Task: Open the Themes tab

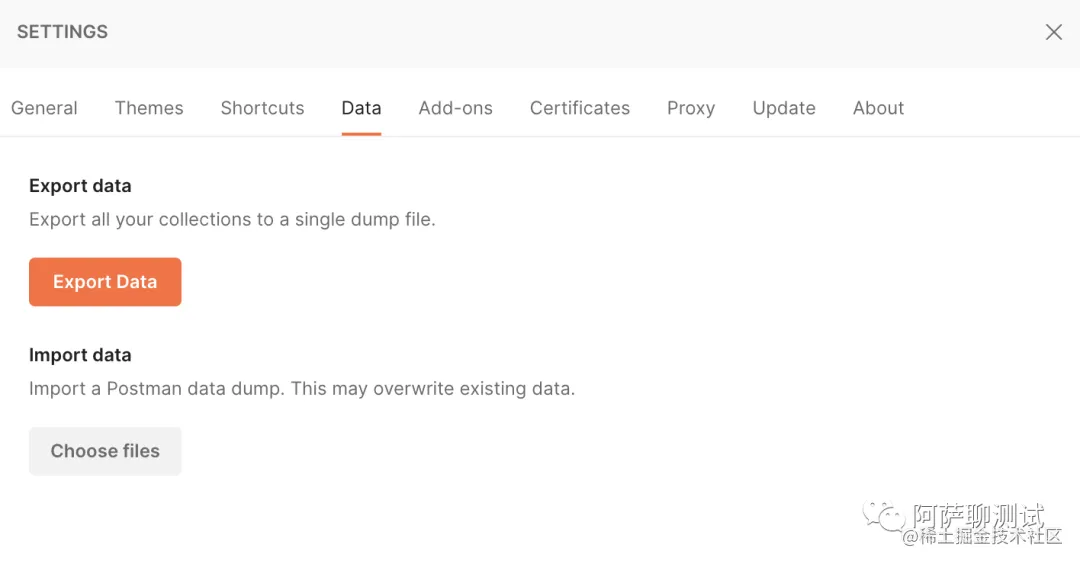Action: tap(149, 108)
